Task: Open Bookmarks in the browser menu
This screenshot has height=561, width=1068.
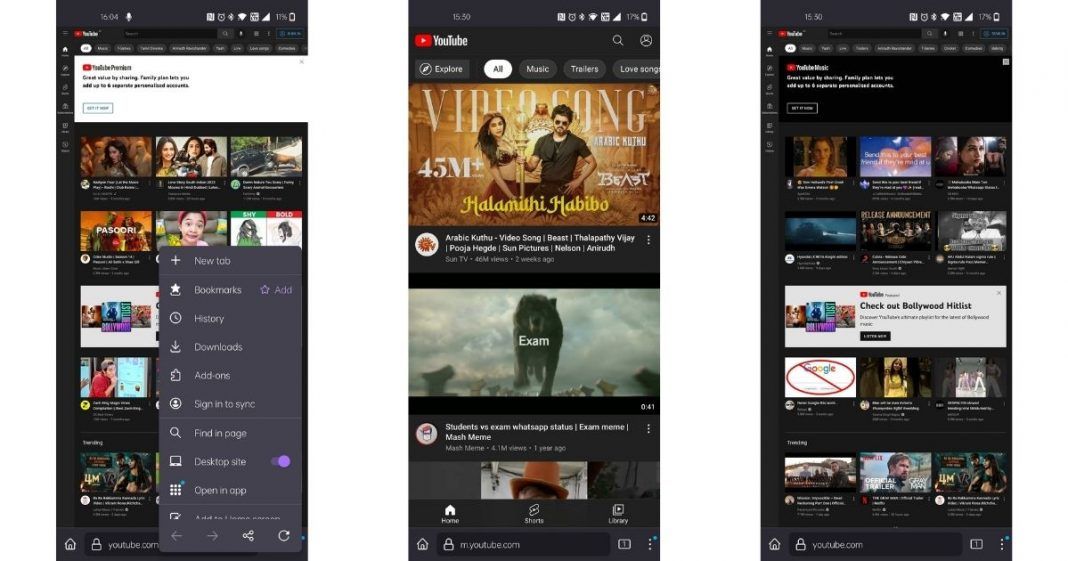Action: [217, 290]
